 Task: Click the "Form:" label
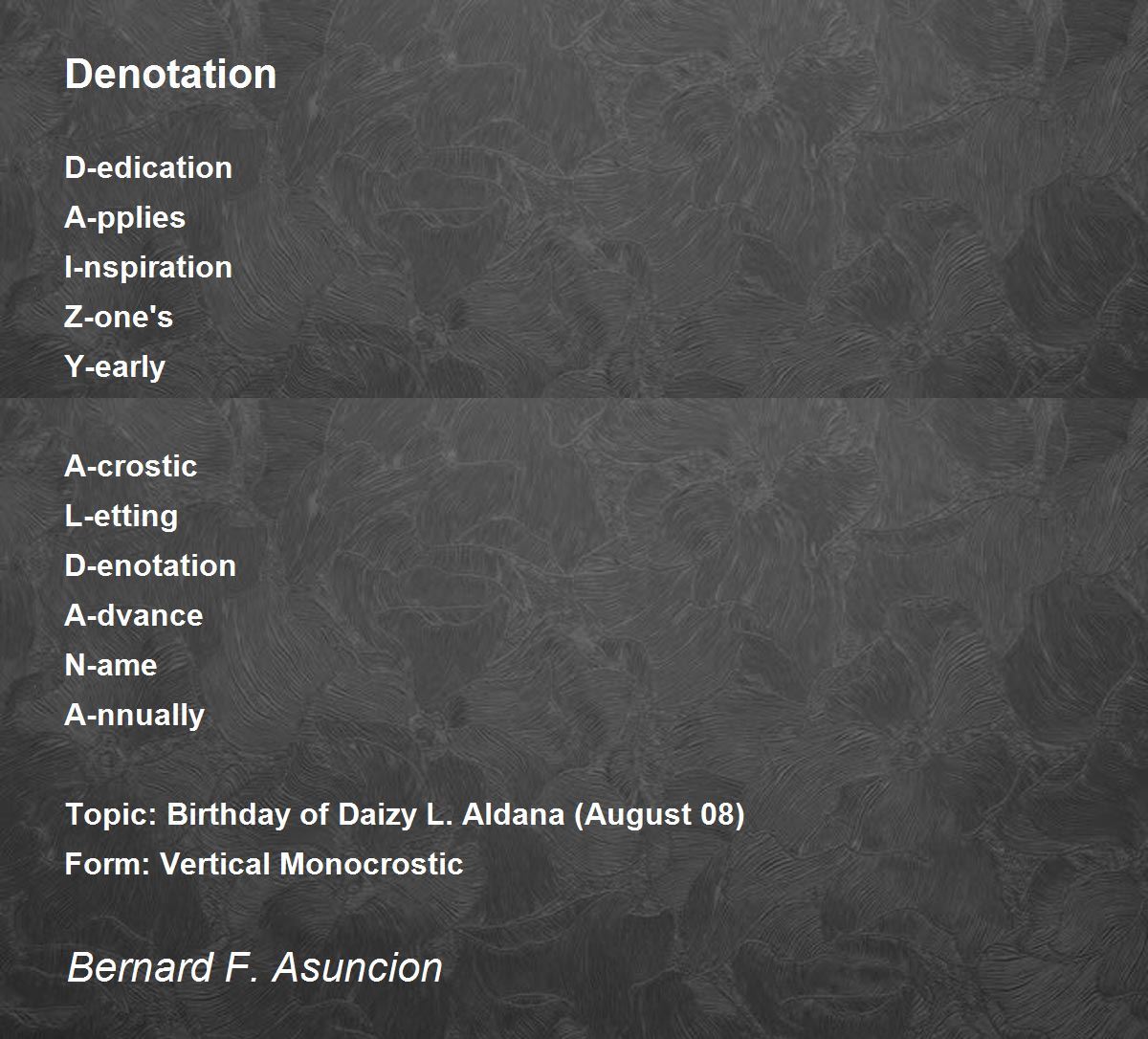click(107, 864)
